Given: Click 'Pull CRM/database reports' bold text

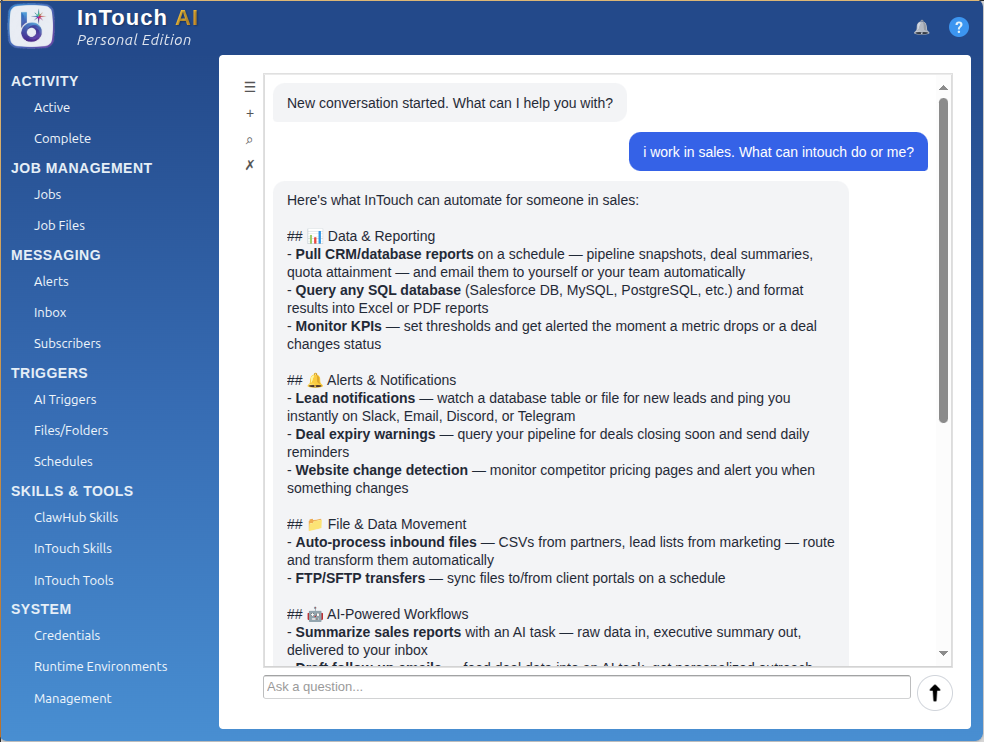Looking at the screenshot, I should coord(385,254).
